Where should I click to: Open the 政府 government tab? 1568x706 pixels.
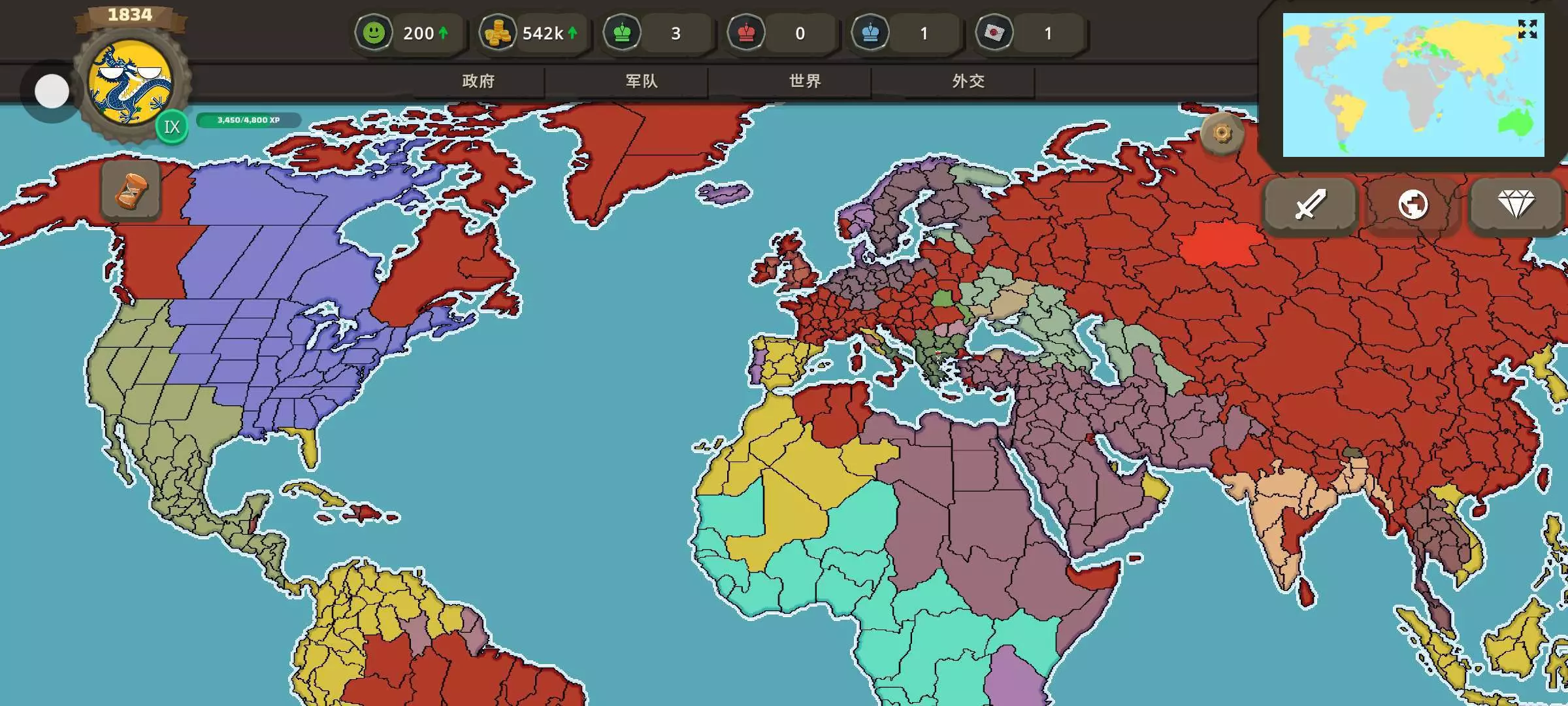478,81
